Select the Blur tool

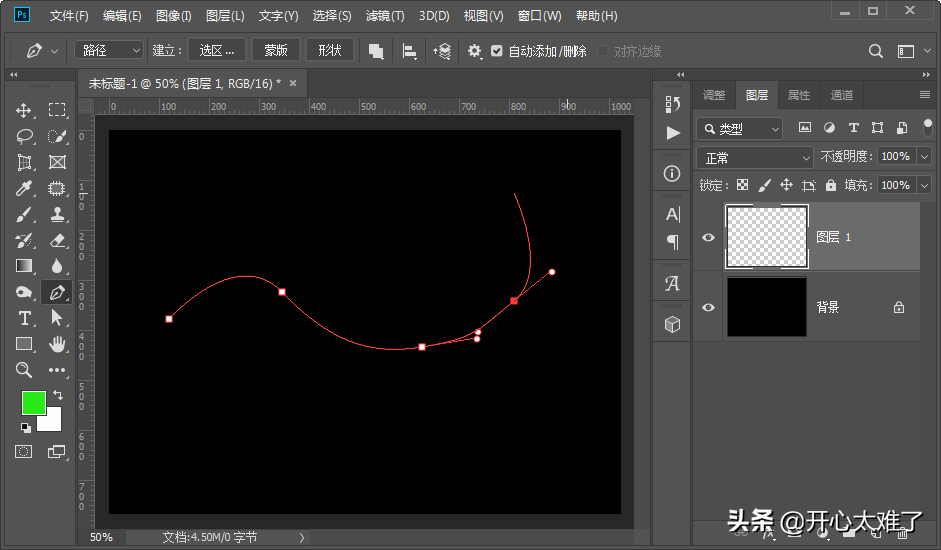pos(57,266)
